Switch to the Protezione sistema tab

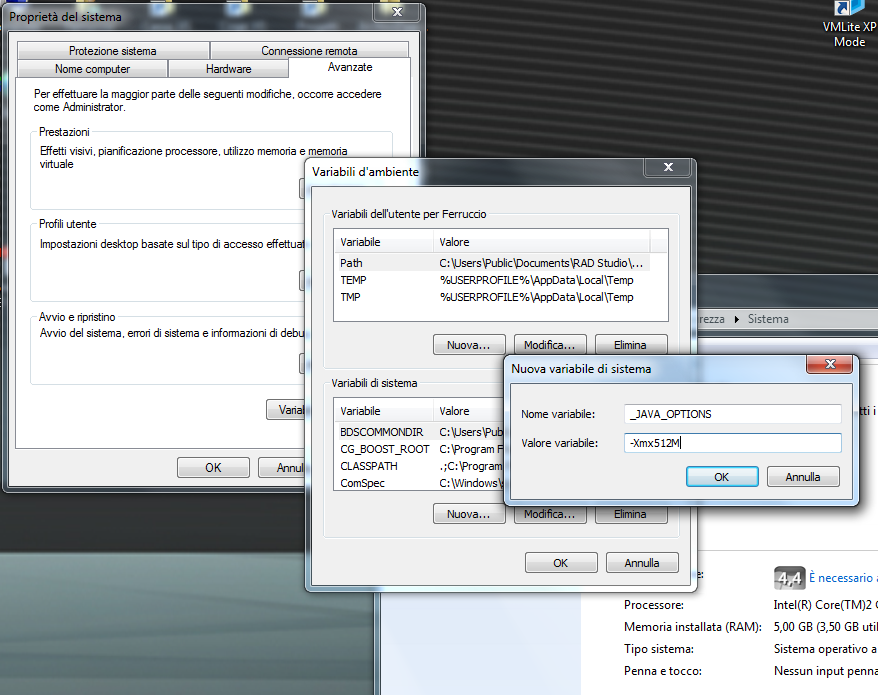(113, 50)
